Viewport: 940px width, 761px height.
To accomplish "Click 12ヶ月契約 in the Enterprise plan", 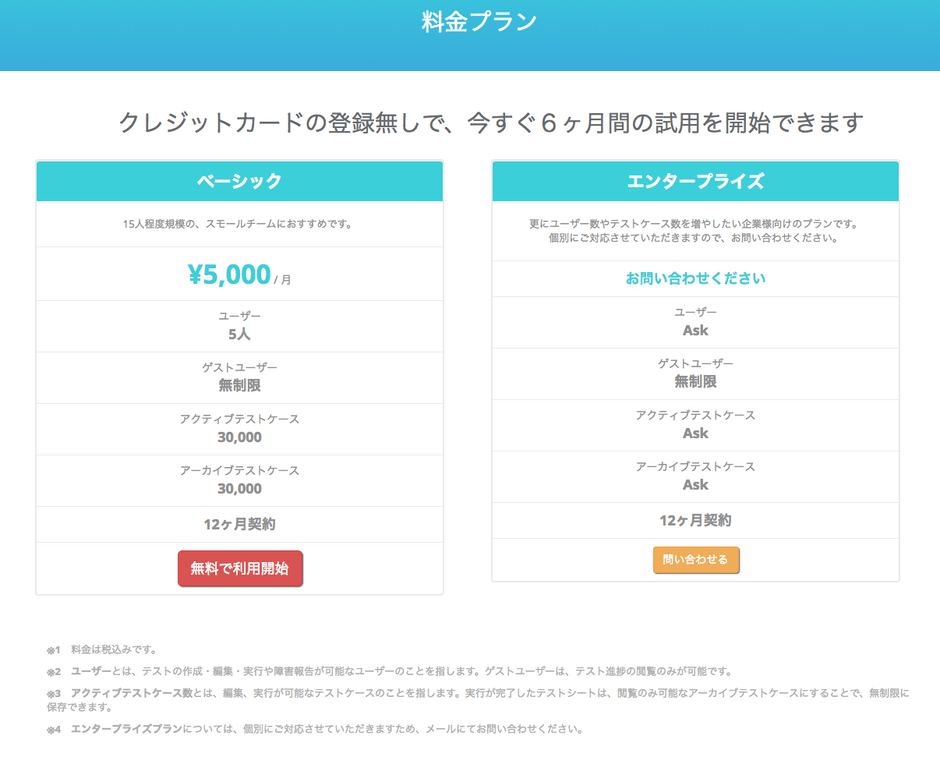I will click(695, 520).
